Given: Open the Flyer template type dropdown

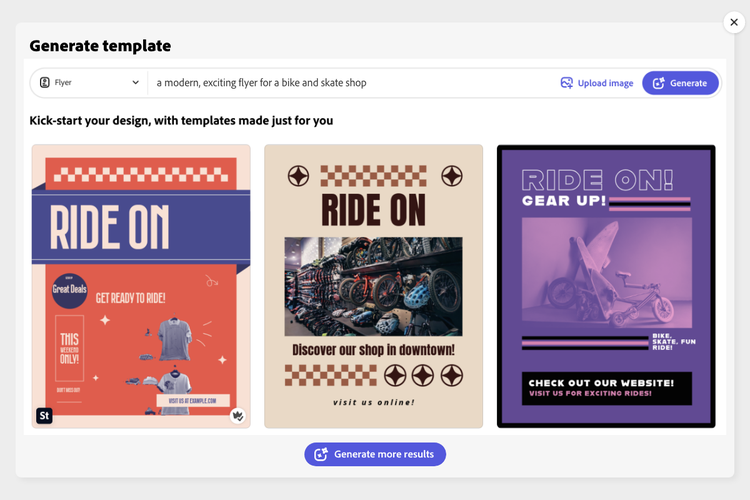Looking at the screenshot, I should coord(89,83).
